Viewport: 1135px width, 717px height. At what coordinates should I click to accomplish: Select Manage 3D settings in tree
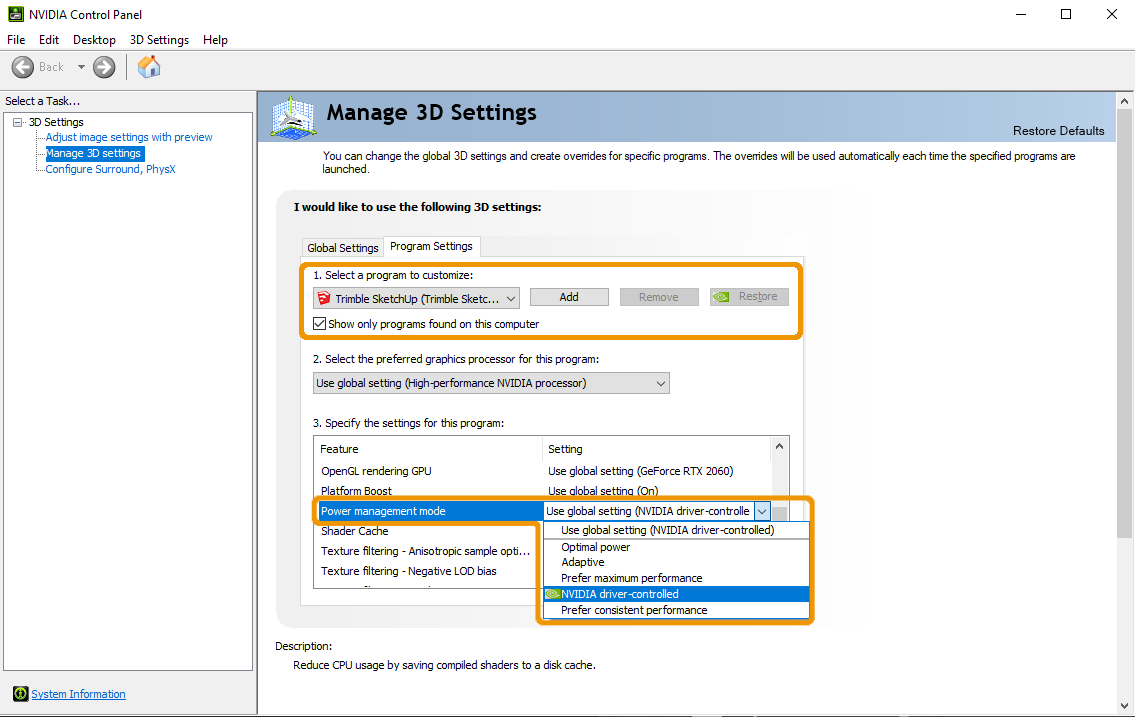click(x=93, y=153)
